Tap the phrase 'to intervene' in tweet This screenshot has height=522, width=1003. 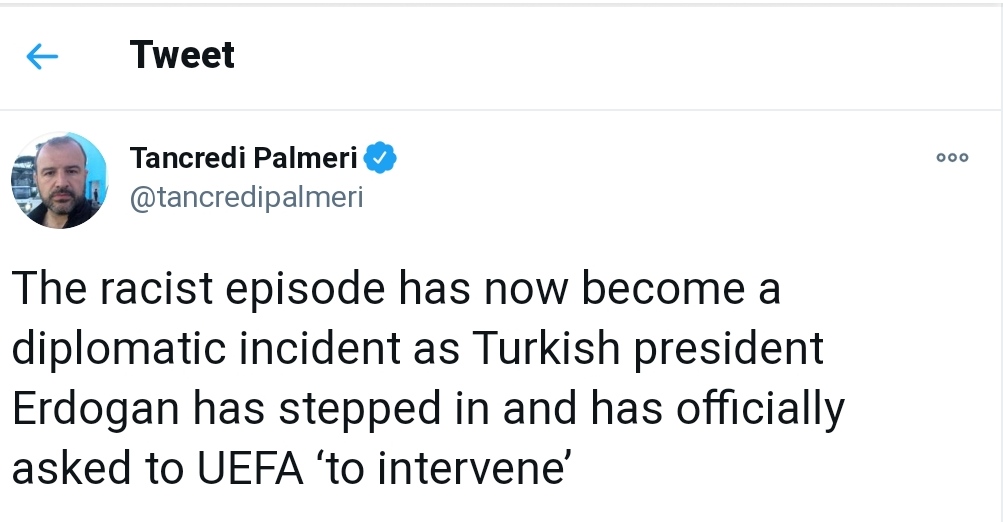[x=443, y=468]
